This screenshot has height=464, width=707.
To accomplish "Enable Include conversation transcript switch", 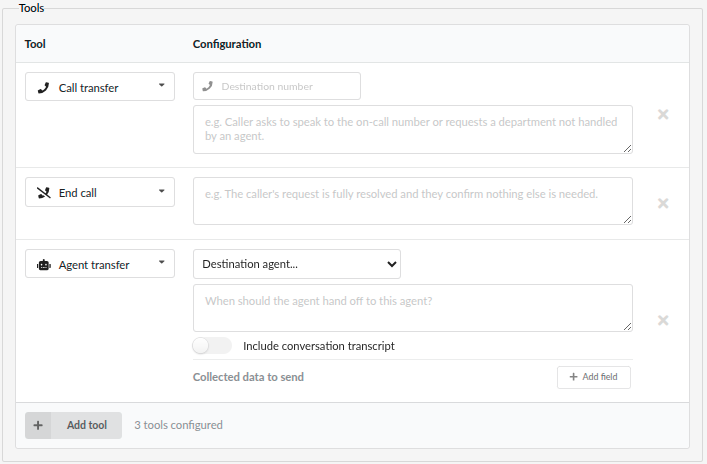I will click(212, 346).
